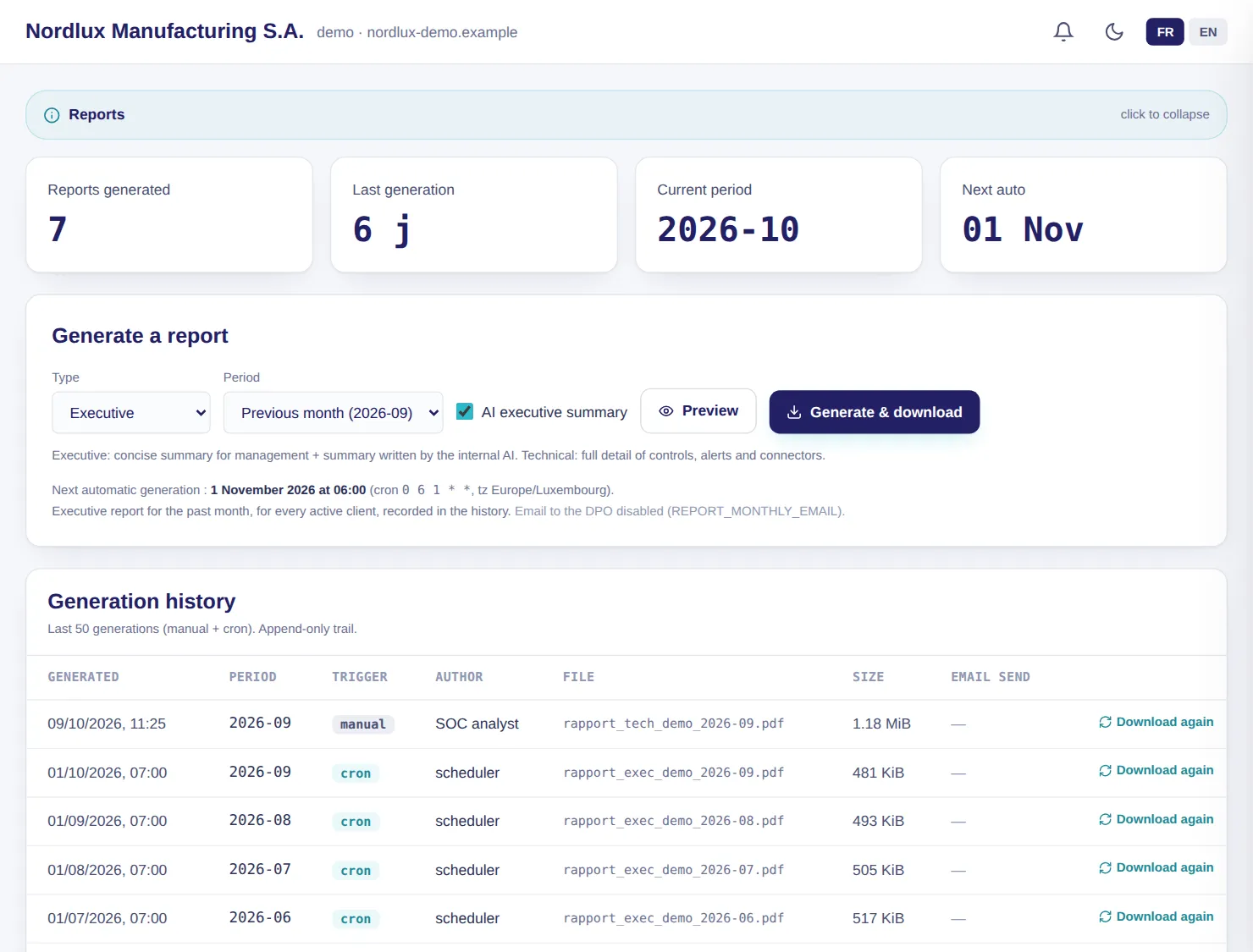Click the Current period 2026-10 value
The width and height of the screenshot is (1253, 952).
tap(728, 229)
